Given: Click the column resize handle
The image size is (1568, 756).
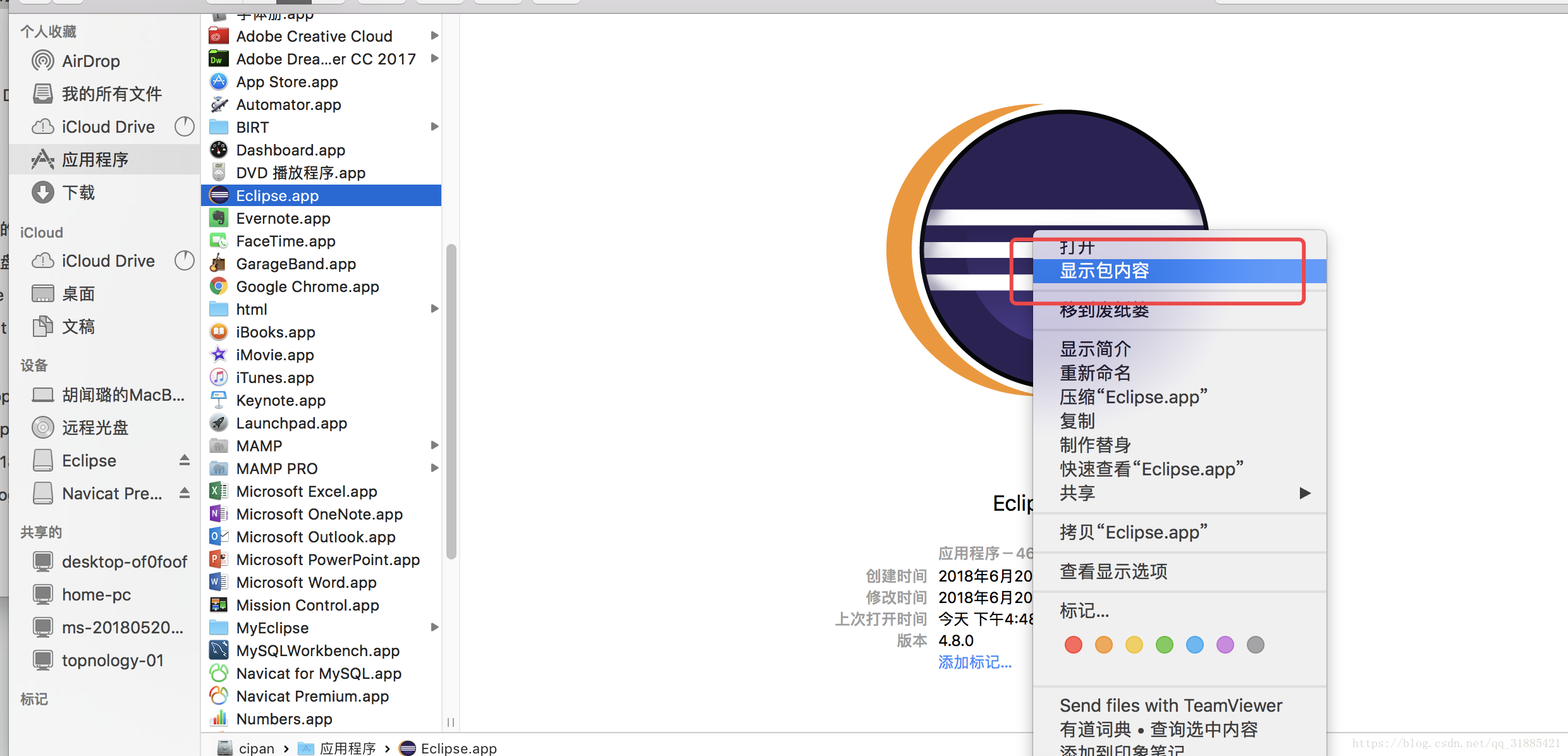Looking at the screenshot, I should 451,722.
